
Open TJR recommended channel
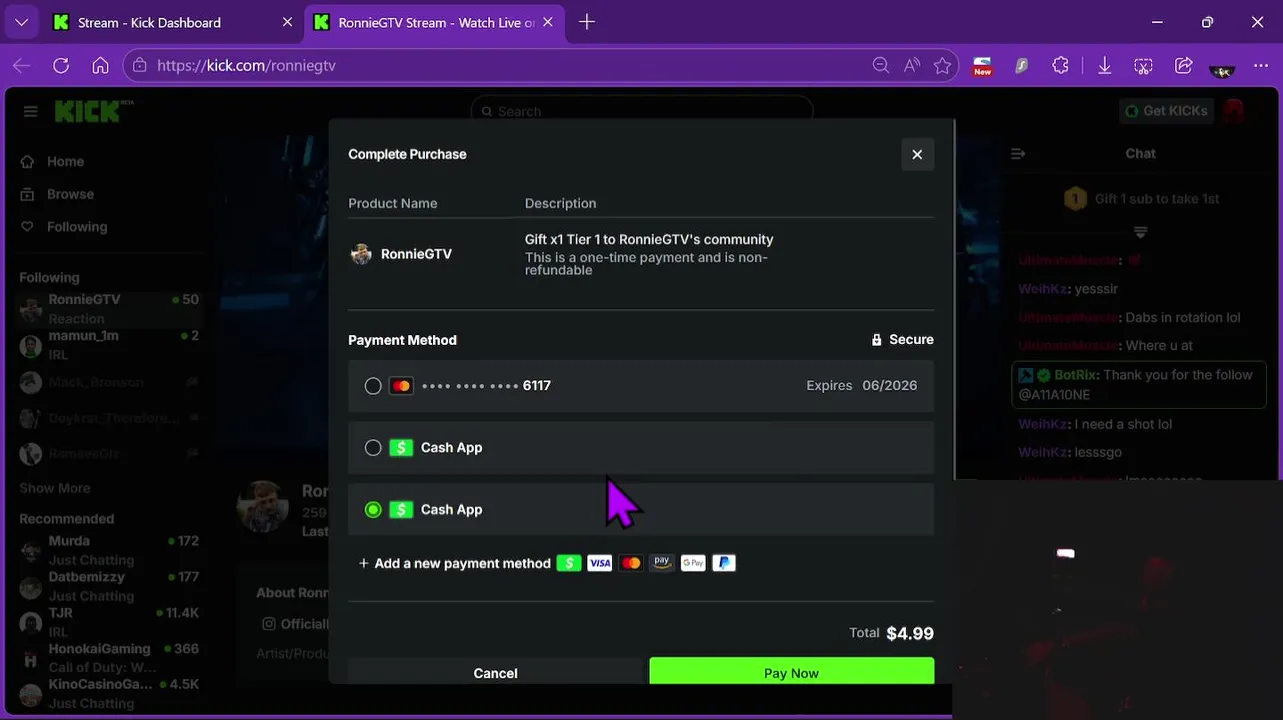[109, 622]
